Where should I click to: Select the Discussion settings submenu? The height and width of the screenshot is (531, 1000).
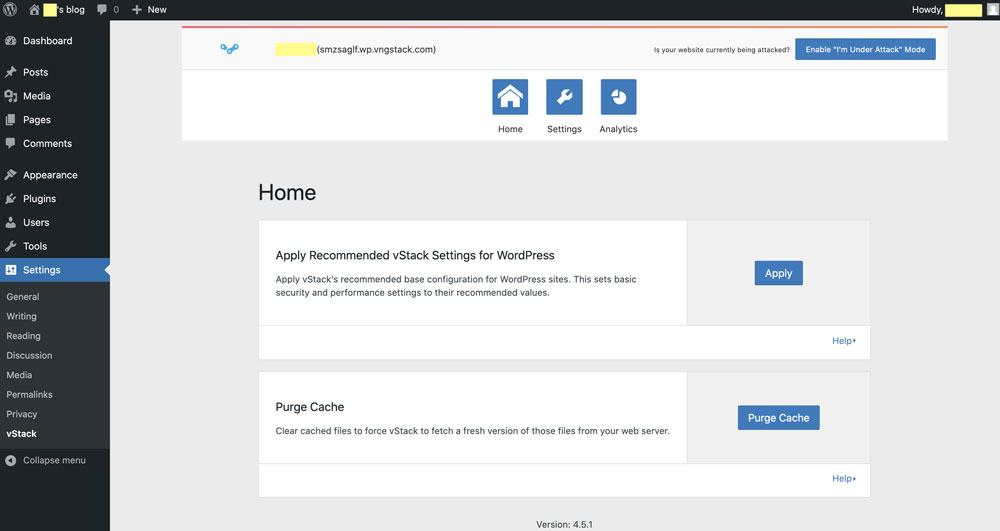click(29, 356)
